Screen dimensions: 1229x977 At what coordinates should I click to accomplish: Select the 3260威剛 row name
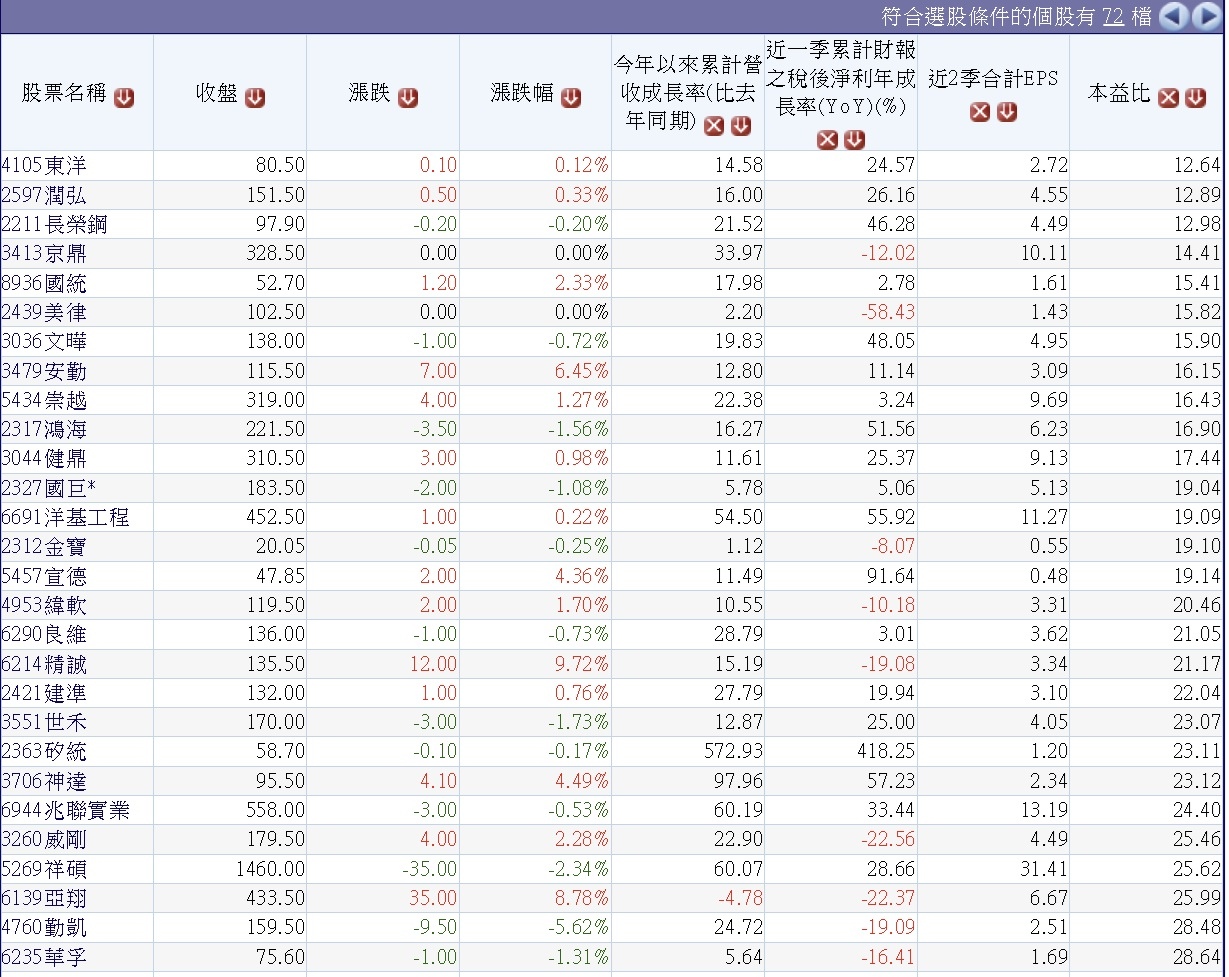tap(44, 839)
